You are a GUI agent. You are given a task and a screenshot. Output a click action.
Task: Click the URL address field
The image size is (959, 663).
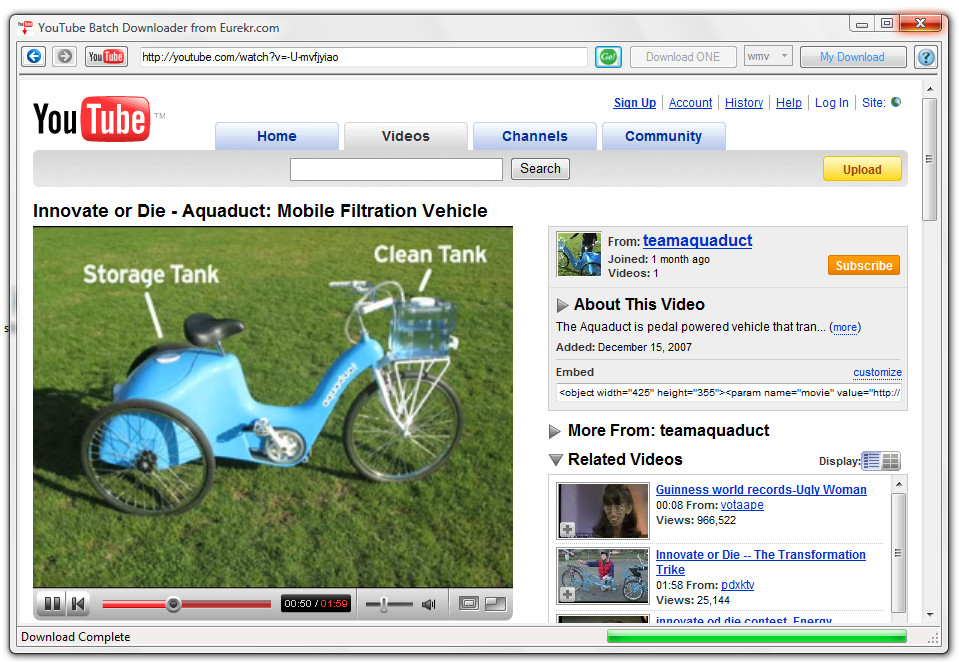pyautogui.click(x=363, y=57)
